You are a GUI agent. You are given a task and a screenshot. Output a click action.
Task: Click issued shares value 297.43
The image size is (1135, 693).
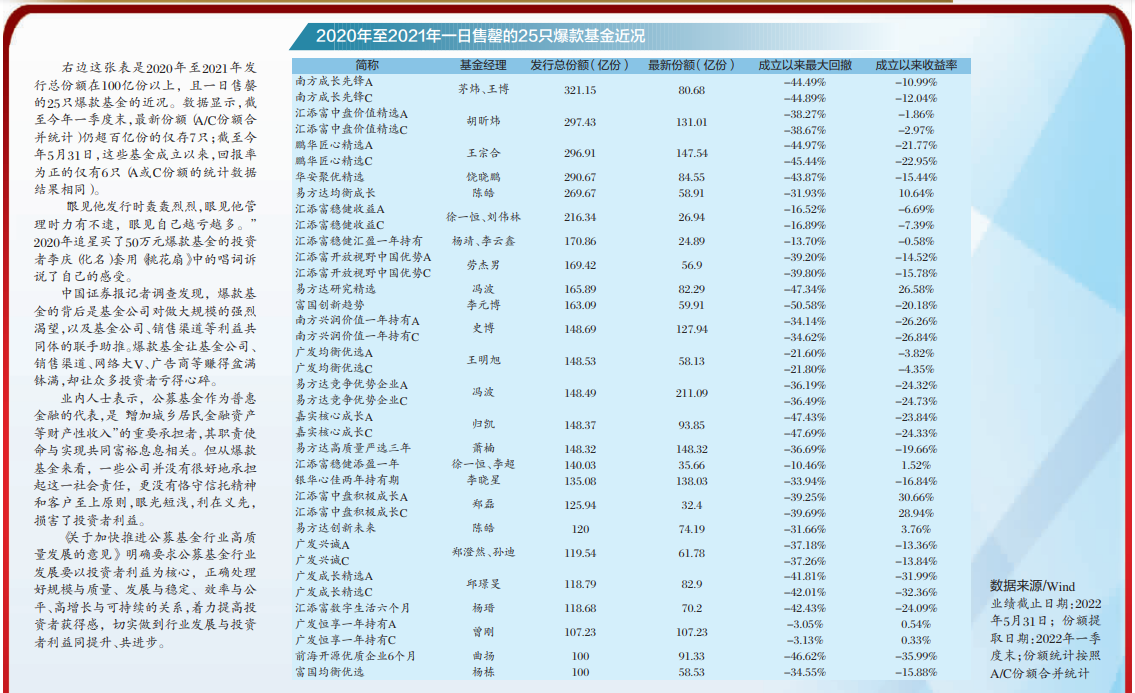click(580, 122)
